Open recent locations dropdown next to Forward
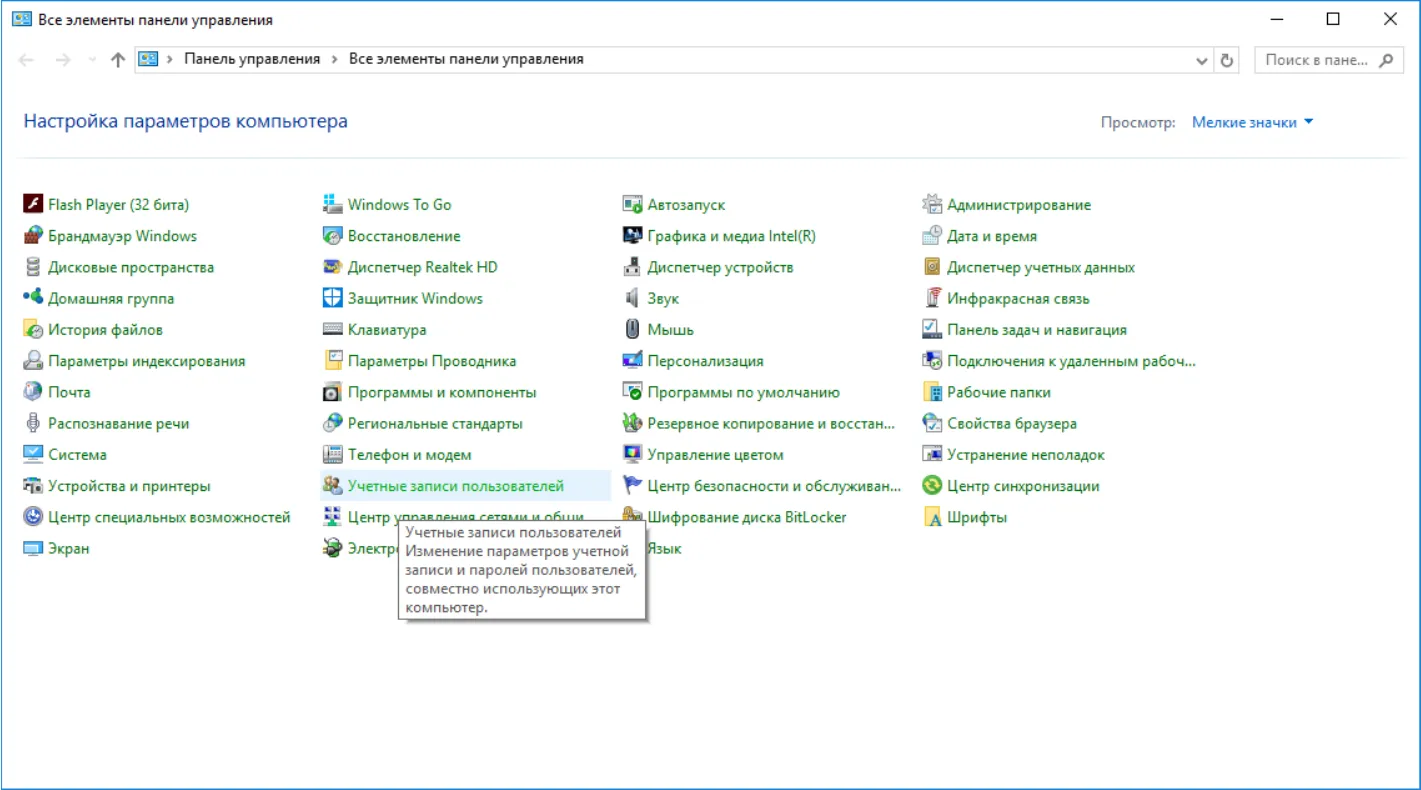The width and height of the screenshot is (1421, 790). coord(92,60)
